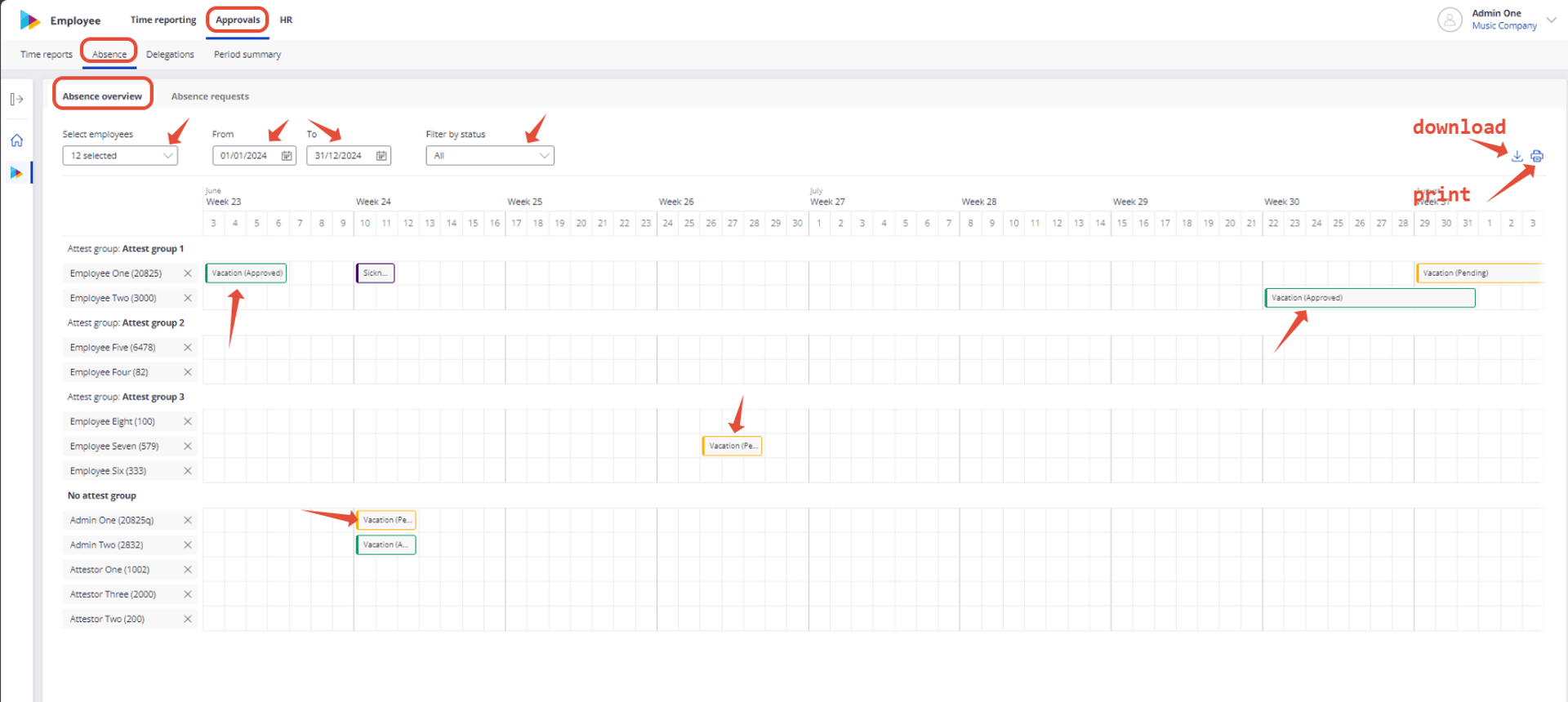Open the calendar picker for From date
The image size is (1568, 702).
287,156
